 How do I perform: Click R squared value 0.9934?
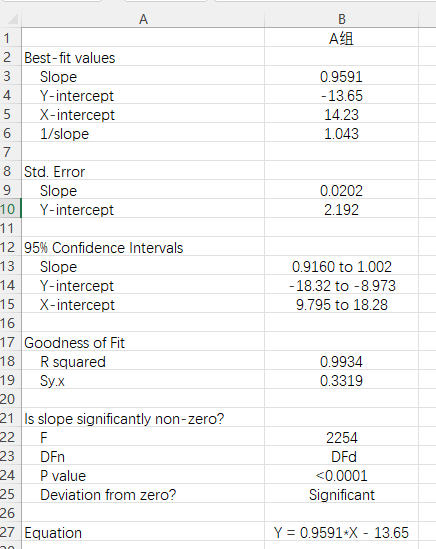(341, 361)
